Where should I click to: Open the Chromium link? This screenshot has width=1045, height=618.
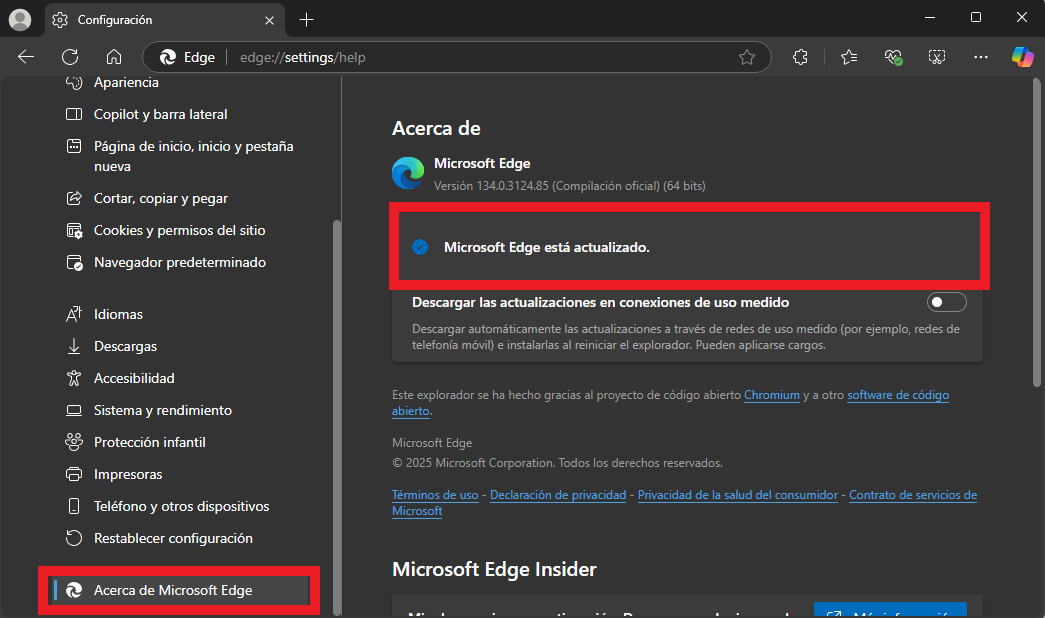(772, 395)
